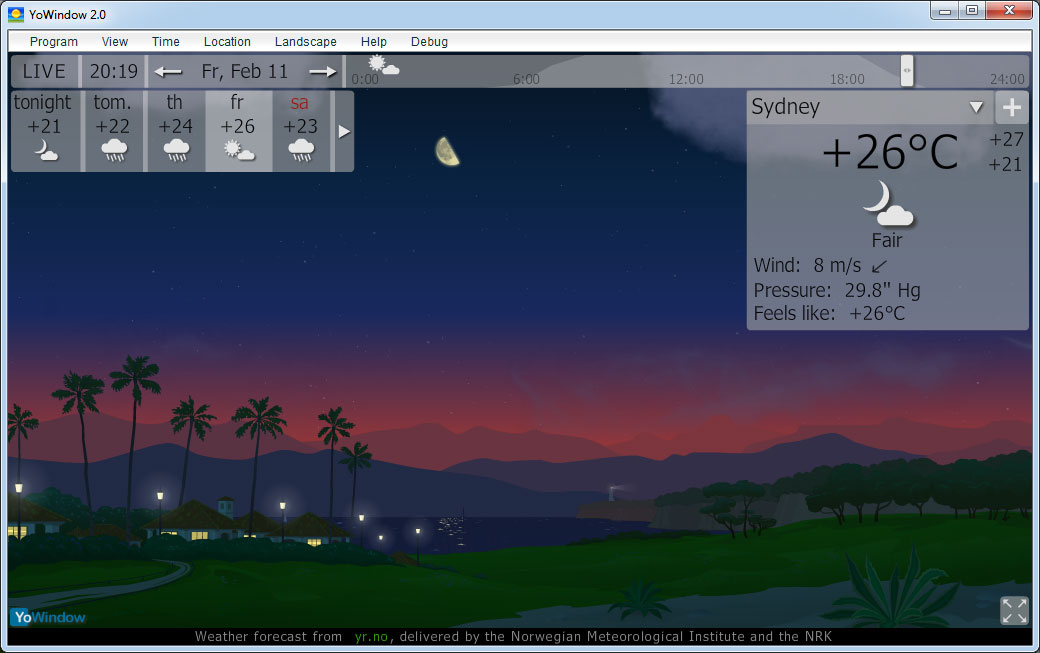The height and width of the screenshot is (653, 1040).
Task: Open the Location menu
Action: coord(227,42)
